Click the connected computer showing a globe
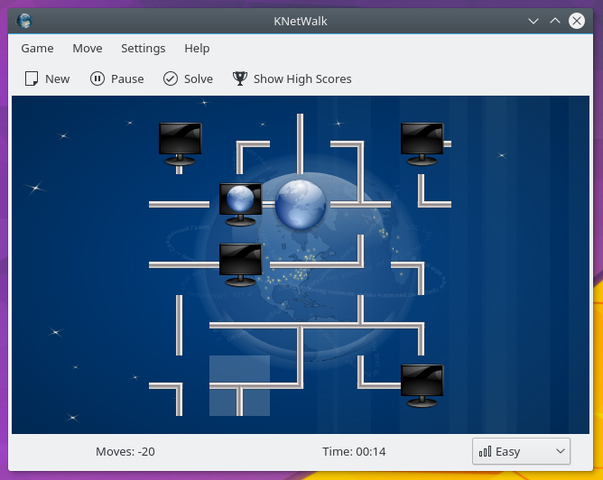The image size is (603, 480). (x=240, y=204)
